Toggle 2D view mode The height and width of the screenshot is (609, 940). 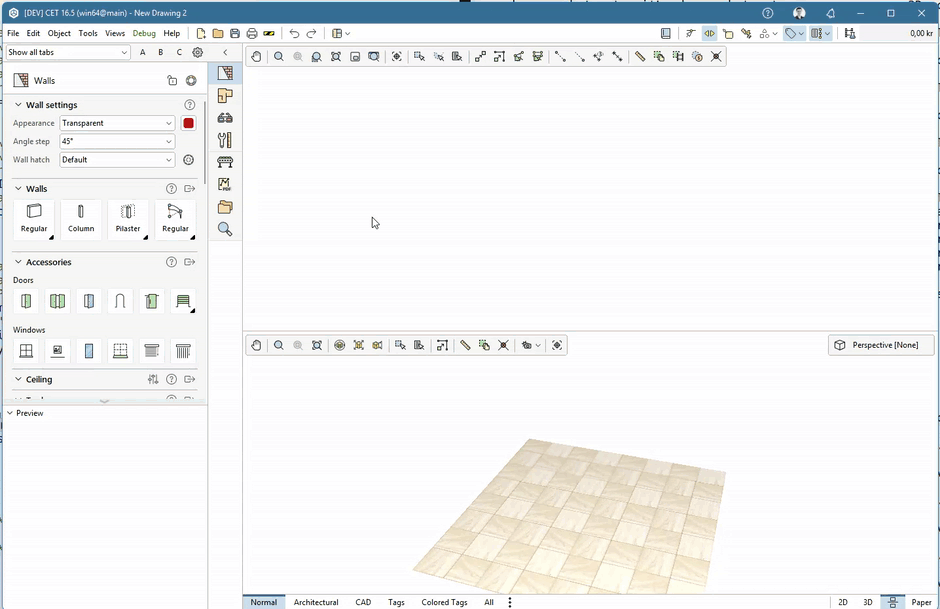click(x=843, y=602)
